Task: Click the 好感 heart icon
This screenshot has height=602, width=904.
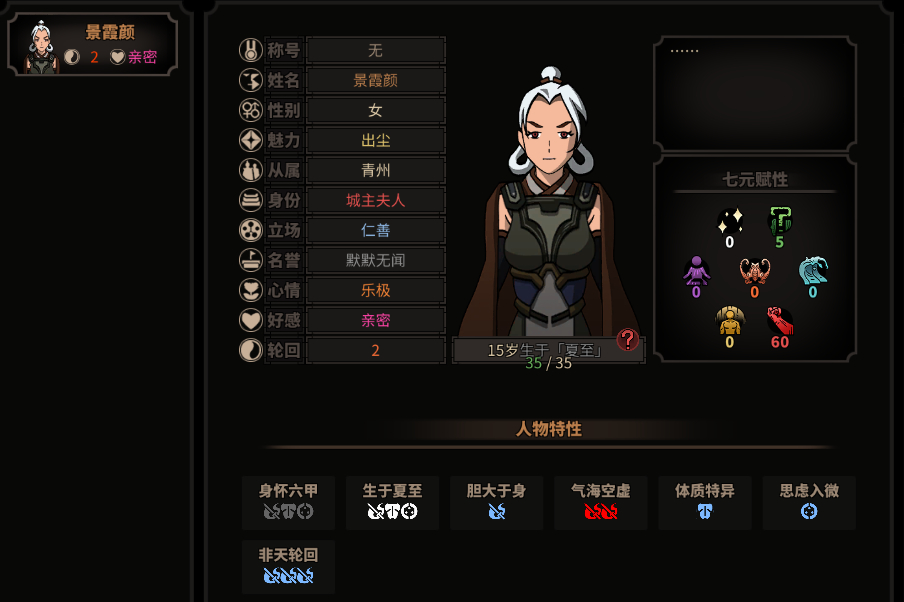Action: 251,320
